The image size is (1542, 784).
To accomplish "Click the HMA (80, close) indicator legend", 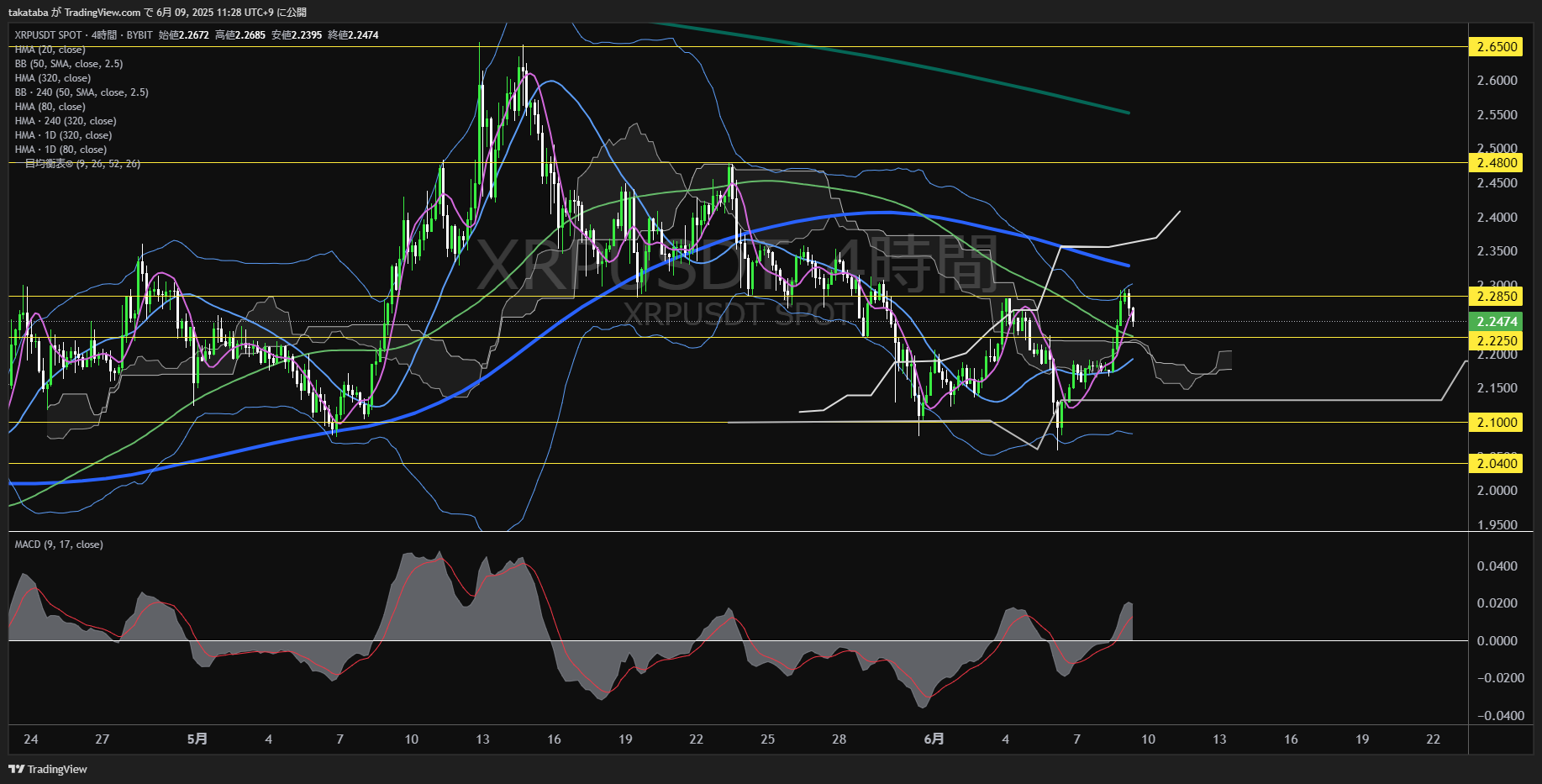I will pyautogui.click(x=50, y=107).
